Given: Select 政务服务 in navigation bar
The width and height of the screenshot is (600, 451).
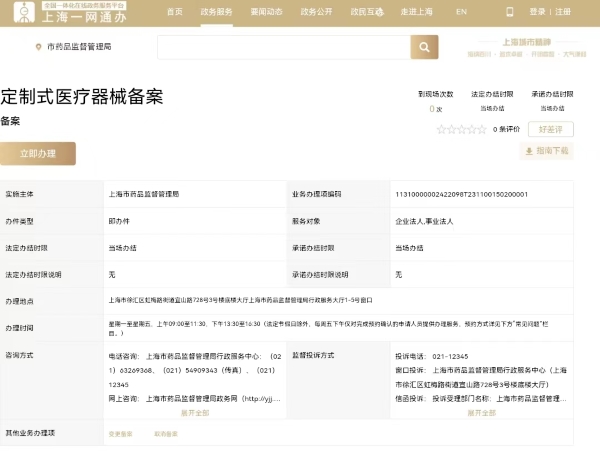Looking at the screenshot, I should [216, 12].
